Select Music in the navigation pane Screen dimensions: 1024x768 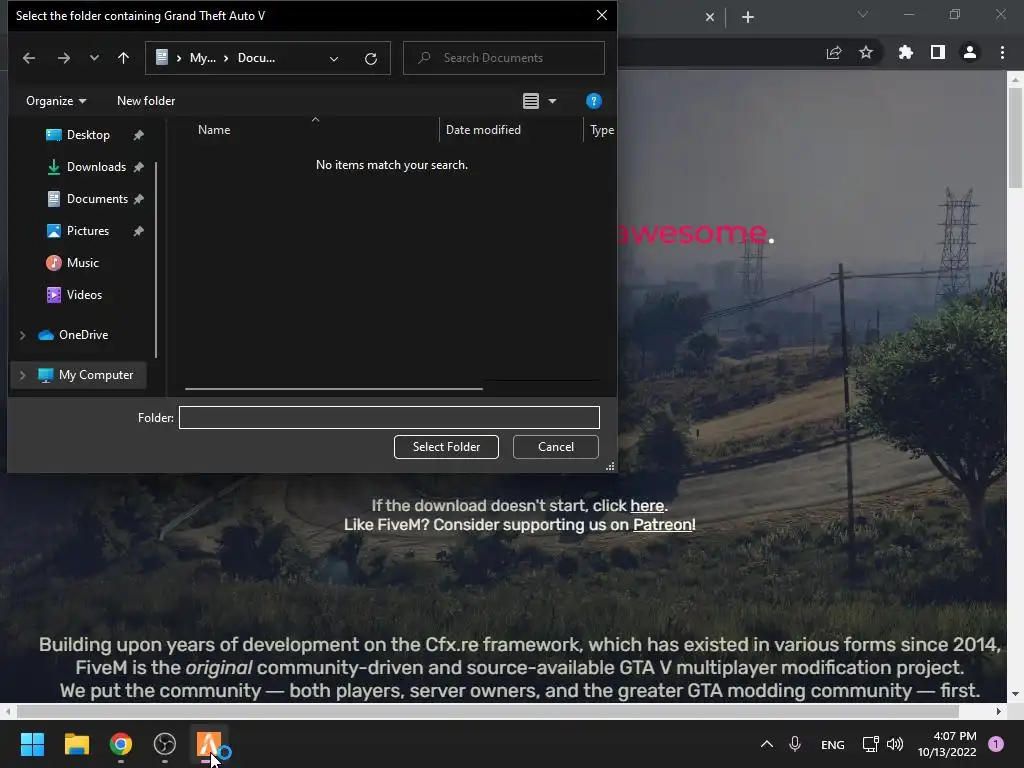pos(82,263)
